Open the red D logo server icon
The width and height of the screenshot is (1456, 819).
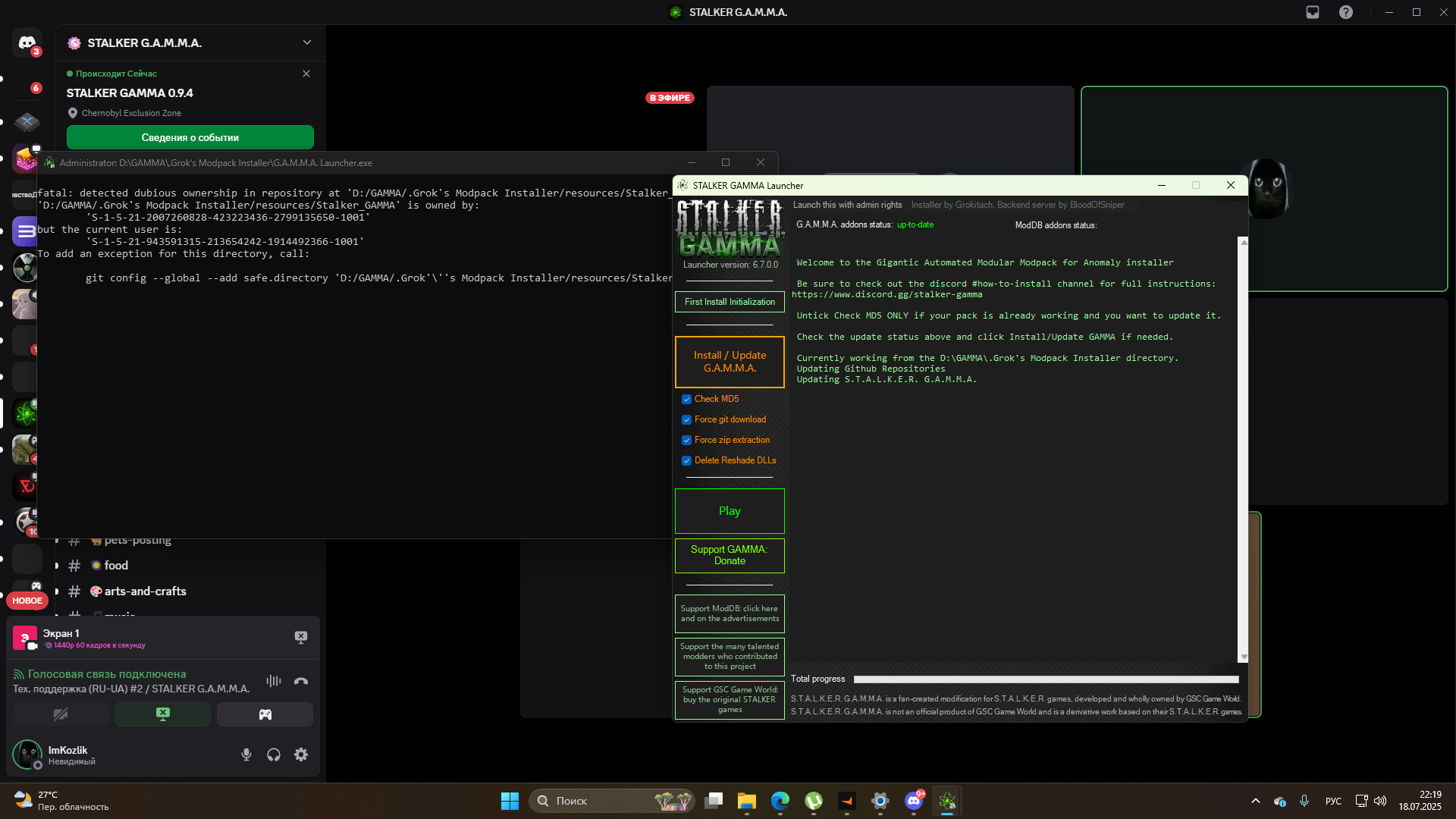(x=25, y=486)
